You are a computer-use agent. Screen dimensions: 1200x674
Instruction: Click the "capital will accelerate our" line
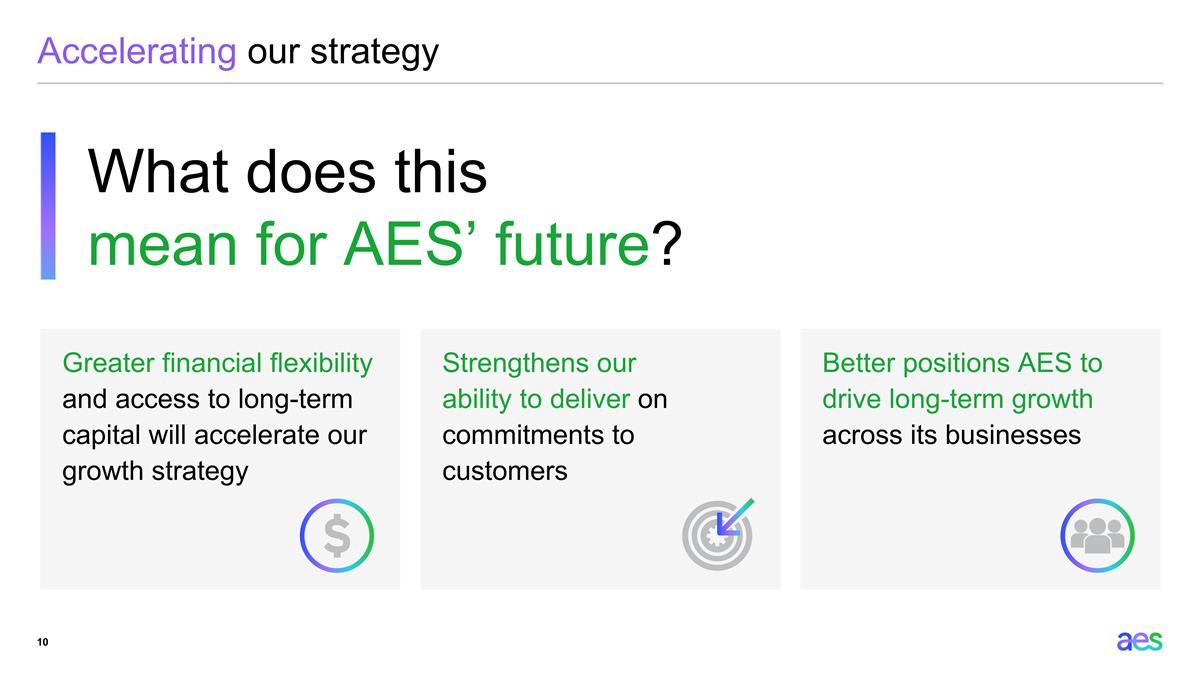(215, 434)
